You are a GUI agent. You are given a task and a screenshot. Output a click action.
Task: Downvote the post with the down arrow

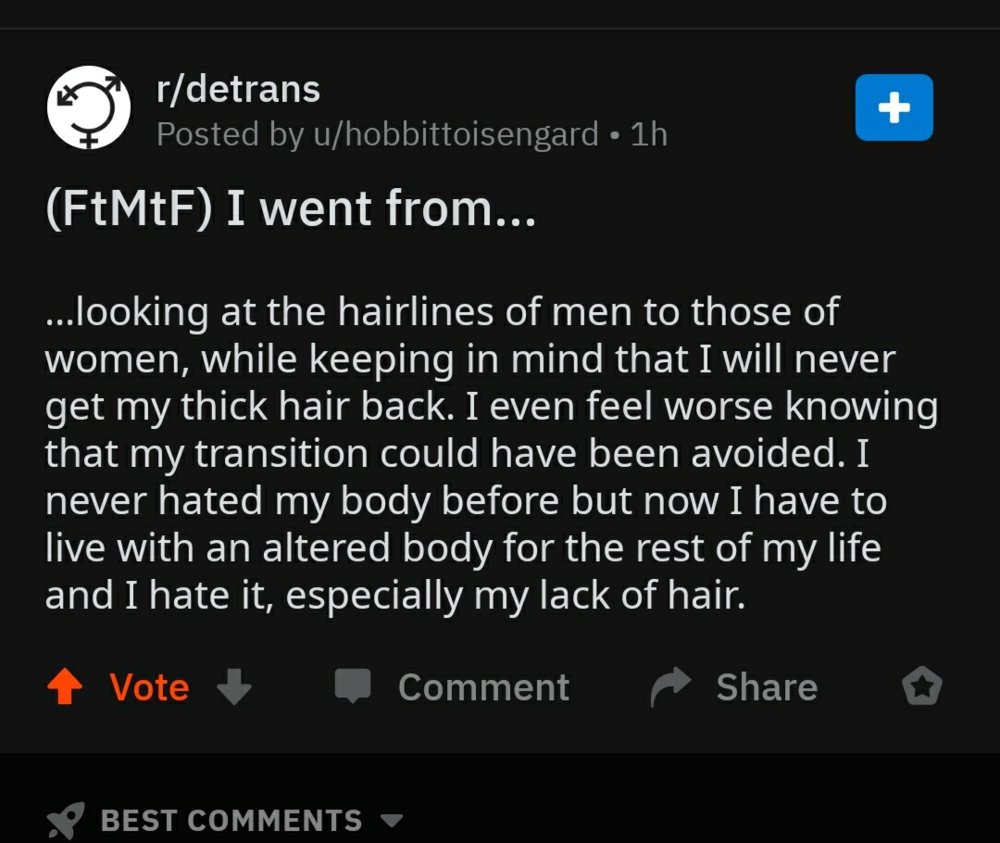tap(233, 687)
